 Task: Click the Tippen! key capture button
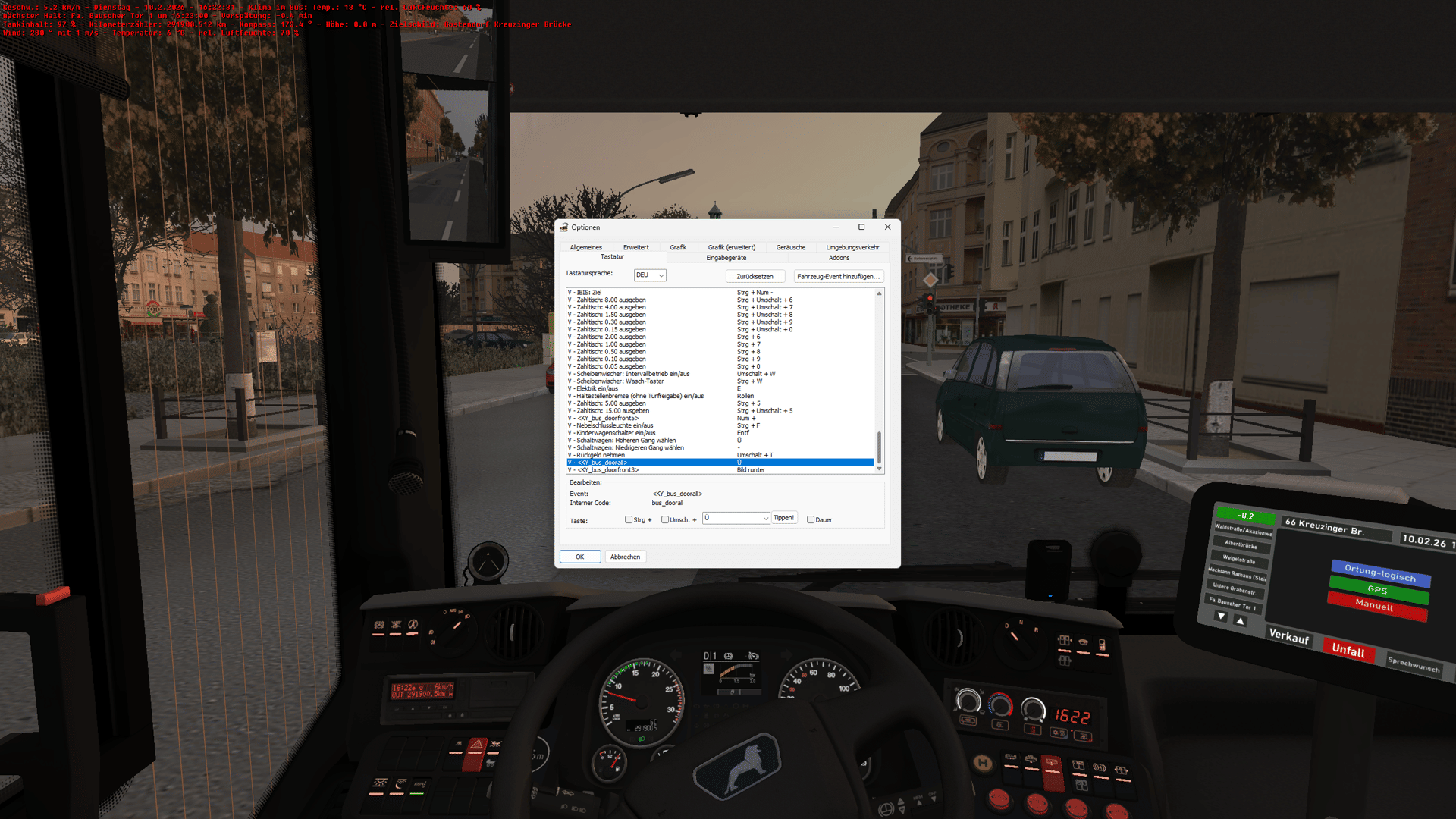783,518
